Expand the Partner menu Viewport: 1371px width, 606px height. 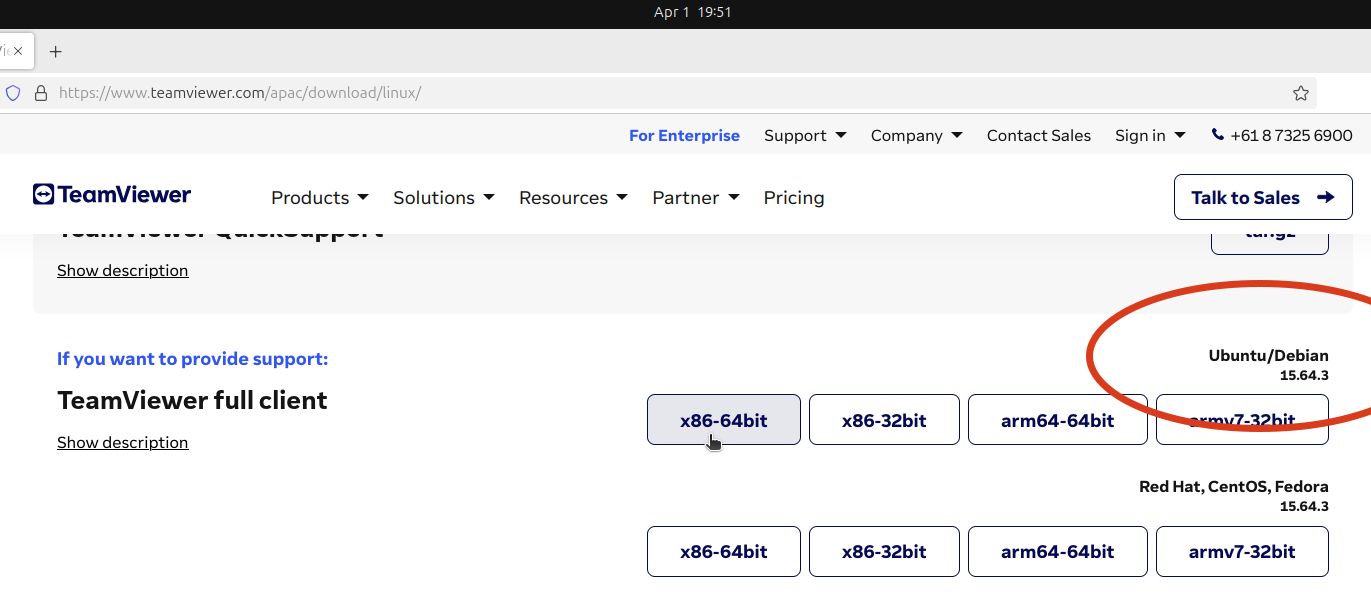point(696,198)
